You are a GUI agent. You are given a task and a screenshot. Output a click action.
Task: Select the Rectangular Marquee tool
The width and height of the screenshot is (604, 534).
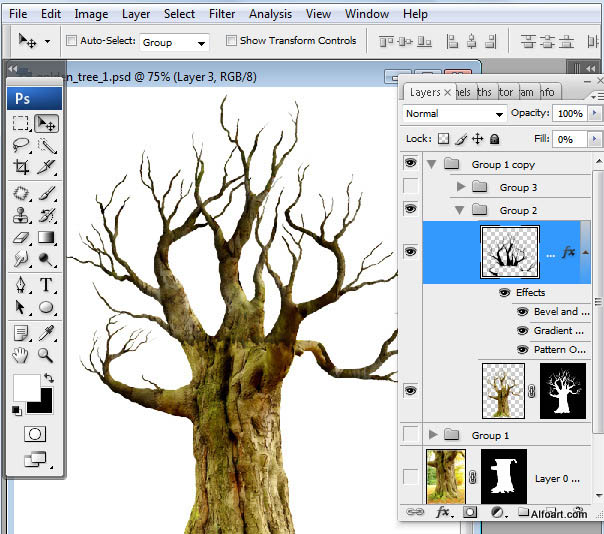21,123
